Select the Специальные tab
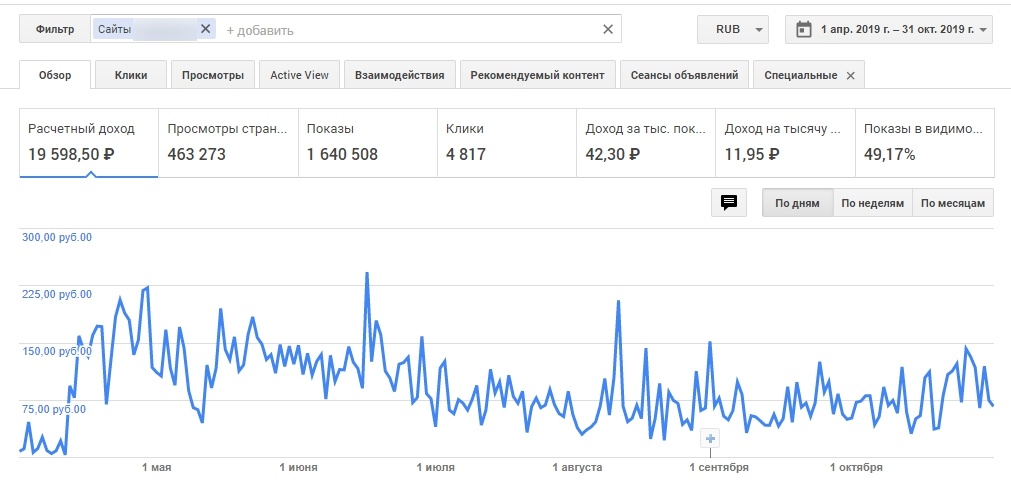 point(801,75)
